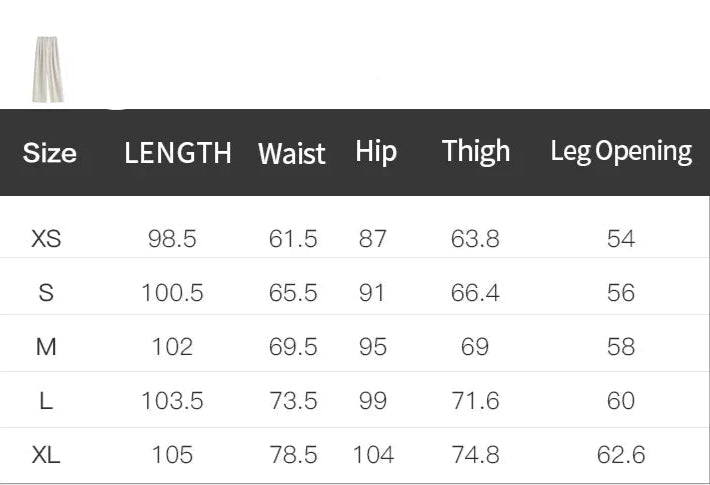
Task: Select the Leg Opening column header
Action: [x=621, y=151]
